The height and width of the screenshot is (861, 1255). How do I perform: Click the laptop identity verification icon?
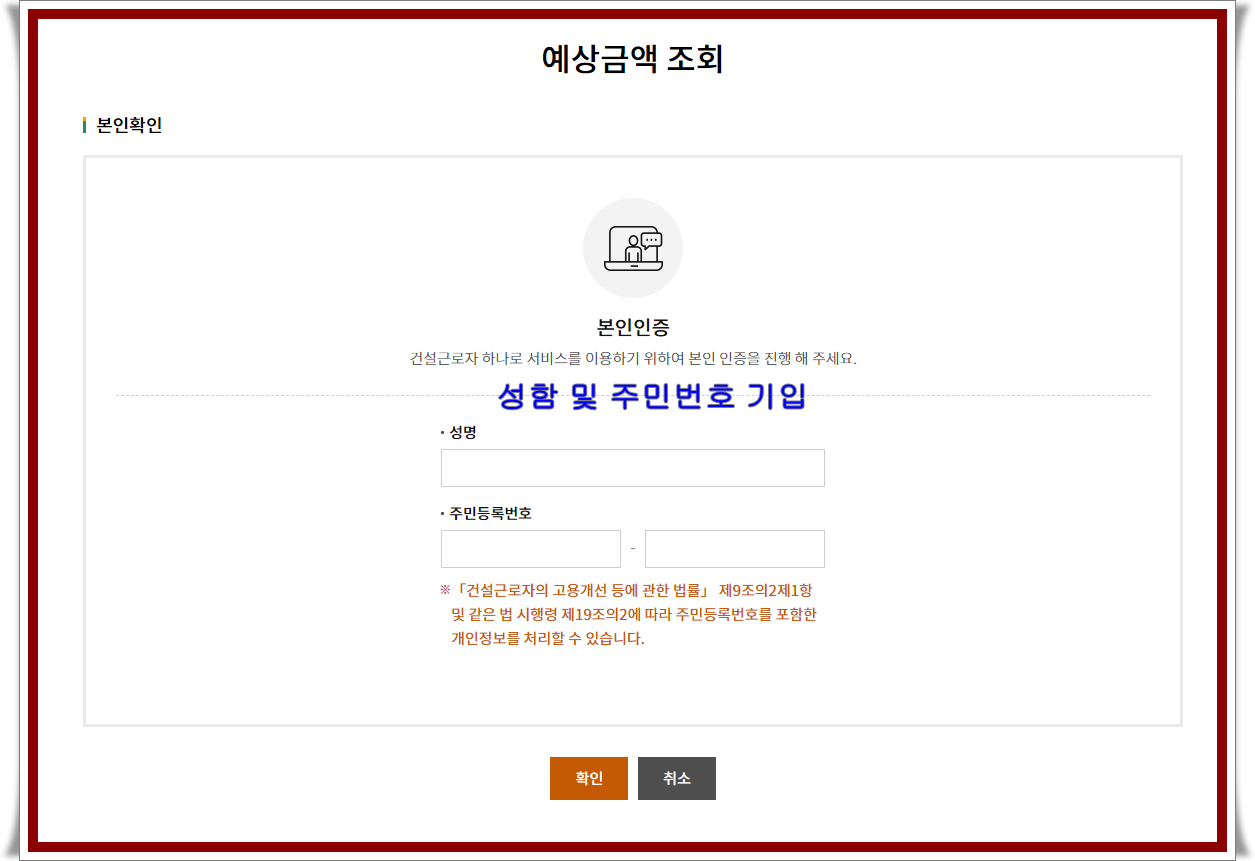point(632,248)
